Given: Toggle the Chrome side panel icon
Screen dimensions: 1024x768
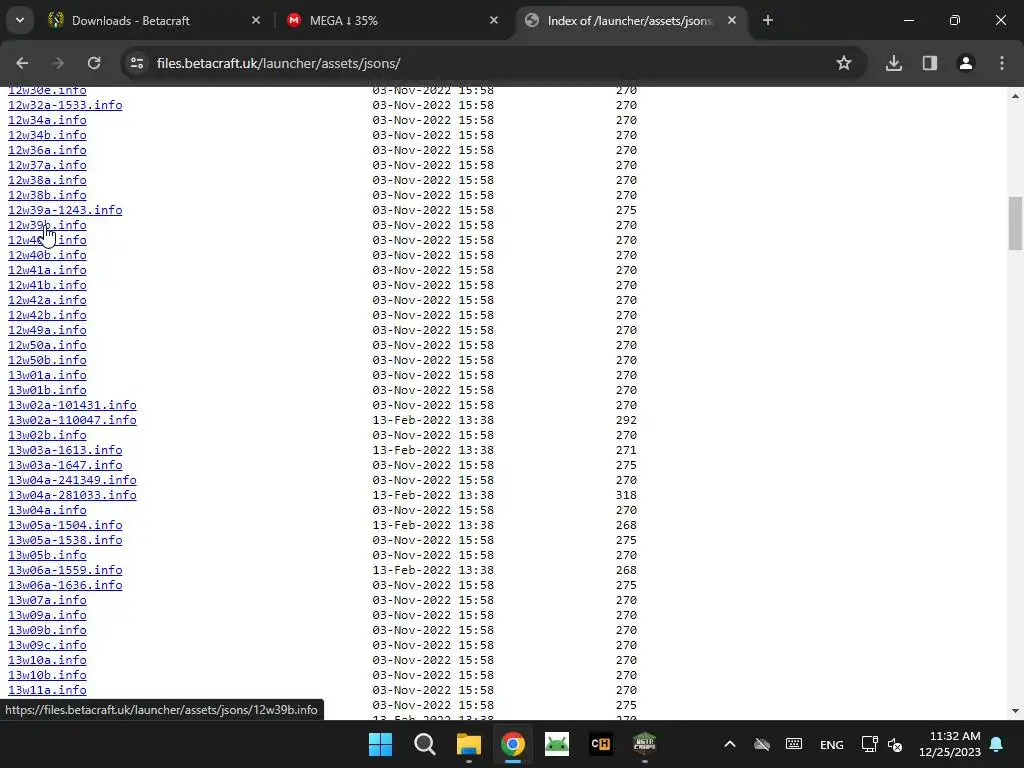Looking at the screenshot, I should coord(930,63).
